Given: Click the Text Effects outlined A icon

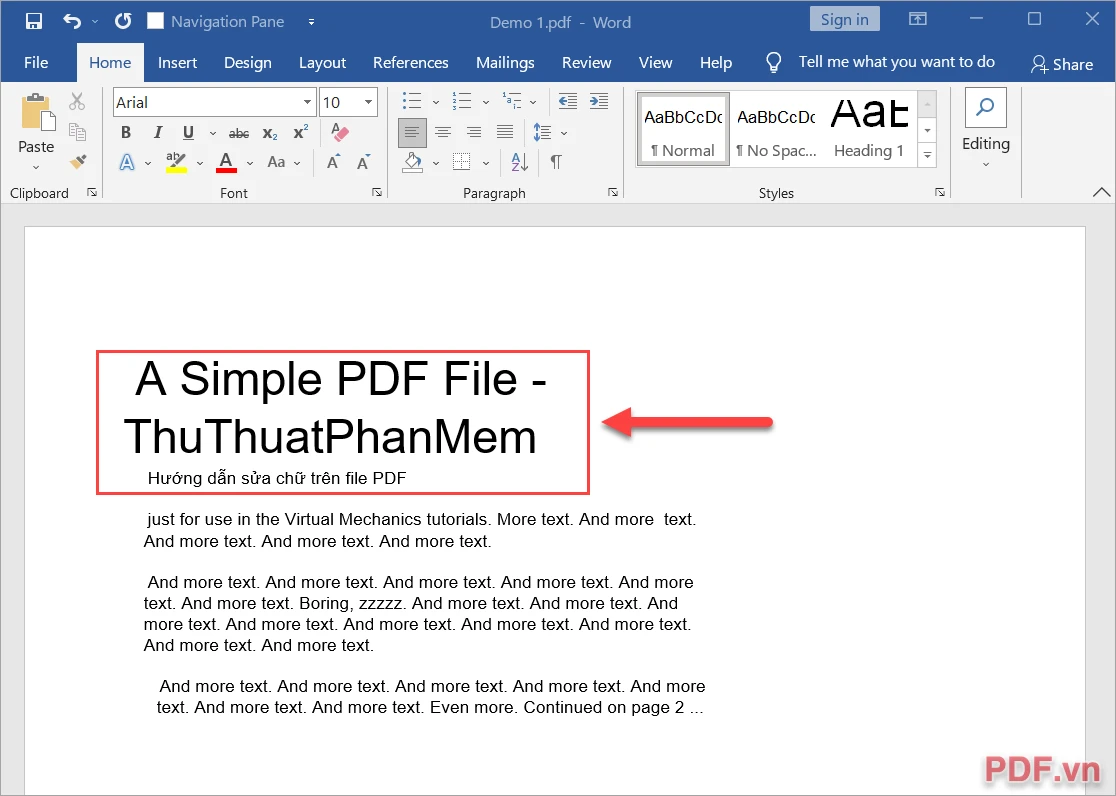Looking at the screenshot, I should coord(127,162).
